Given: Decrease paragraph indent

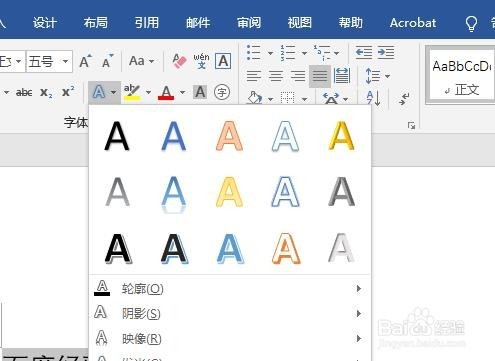Looking at the screenshot, I should pos(364,52).
